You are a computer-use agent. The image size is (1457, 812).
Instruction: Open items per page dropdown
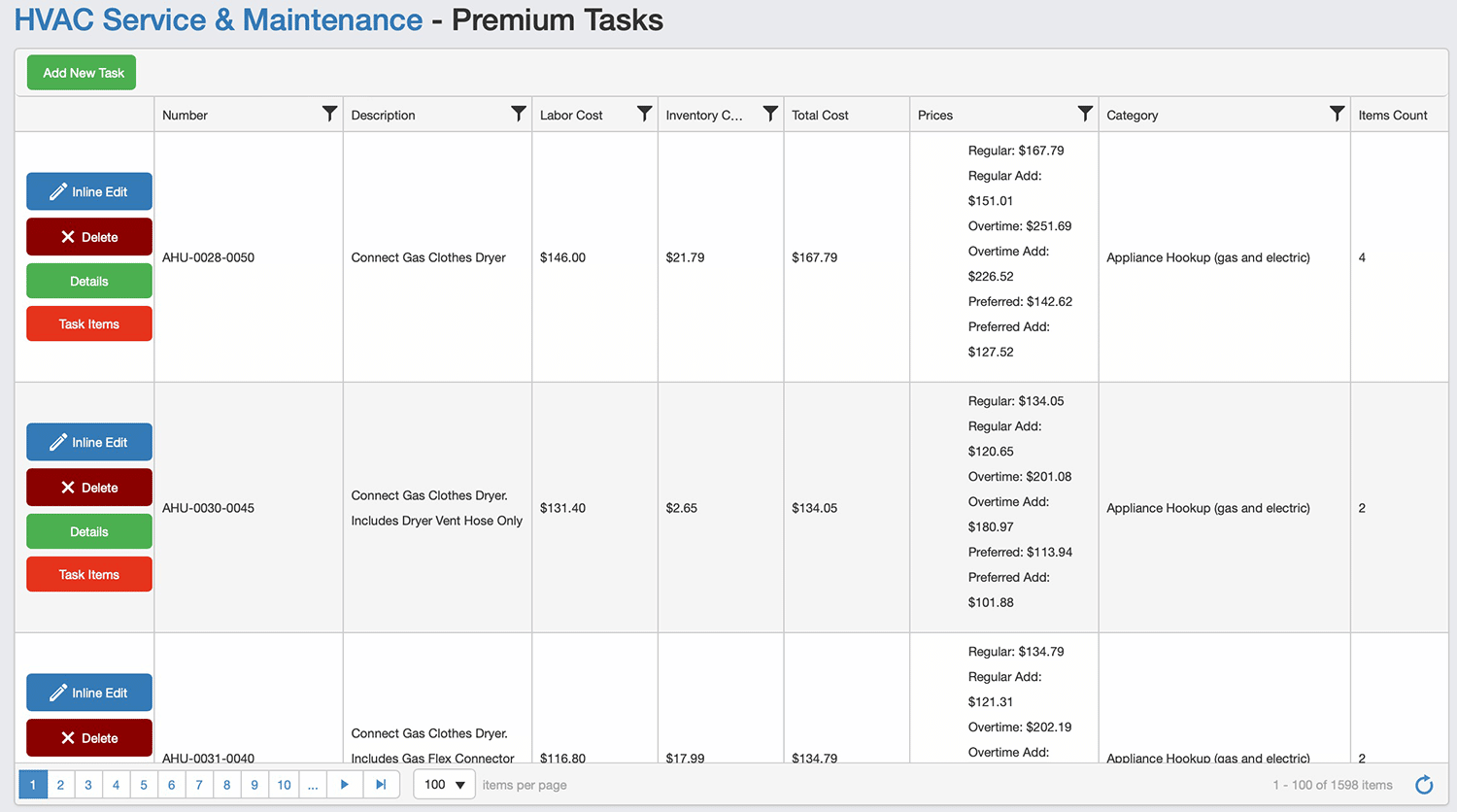coord(444,785)
